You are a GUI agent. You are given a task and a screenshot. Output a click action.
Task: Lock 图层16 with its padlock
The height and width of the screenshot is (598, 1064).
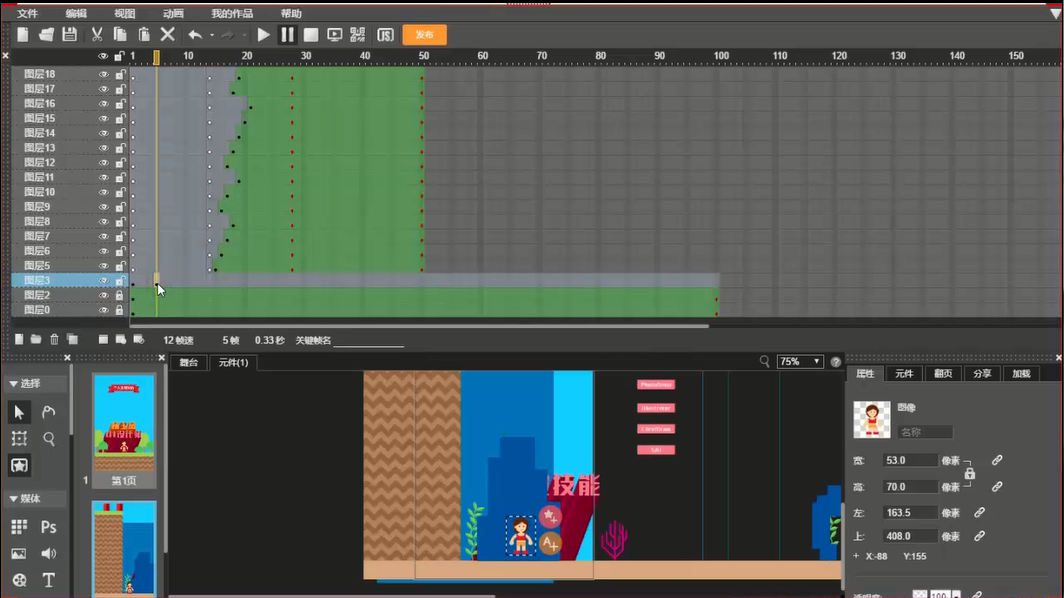(119, 104)
